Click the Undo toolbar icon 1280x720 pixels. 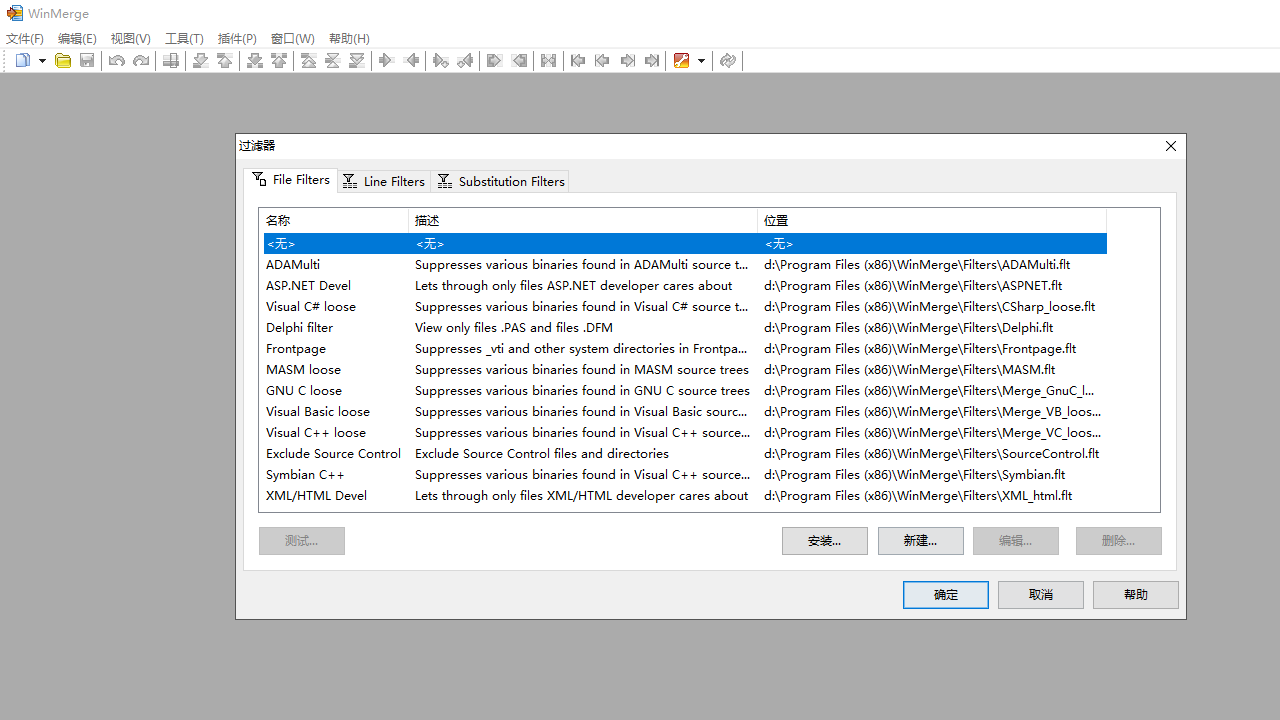(x=116, y=60)
